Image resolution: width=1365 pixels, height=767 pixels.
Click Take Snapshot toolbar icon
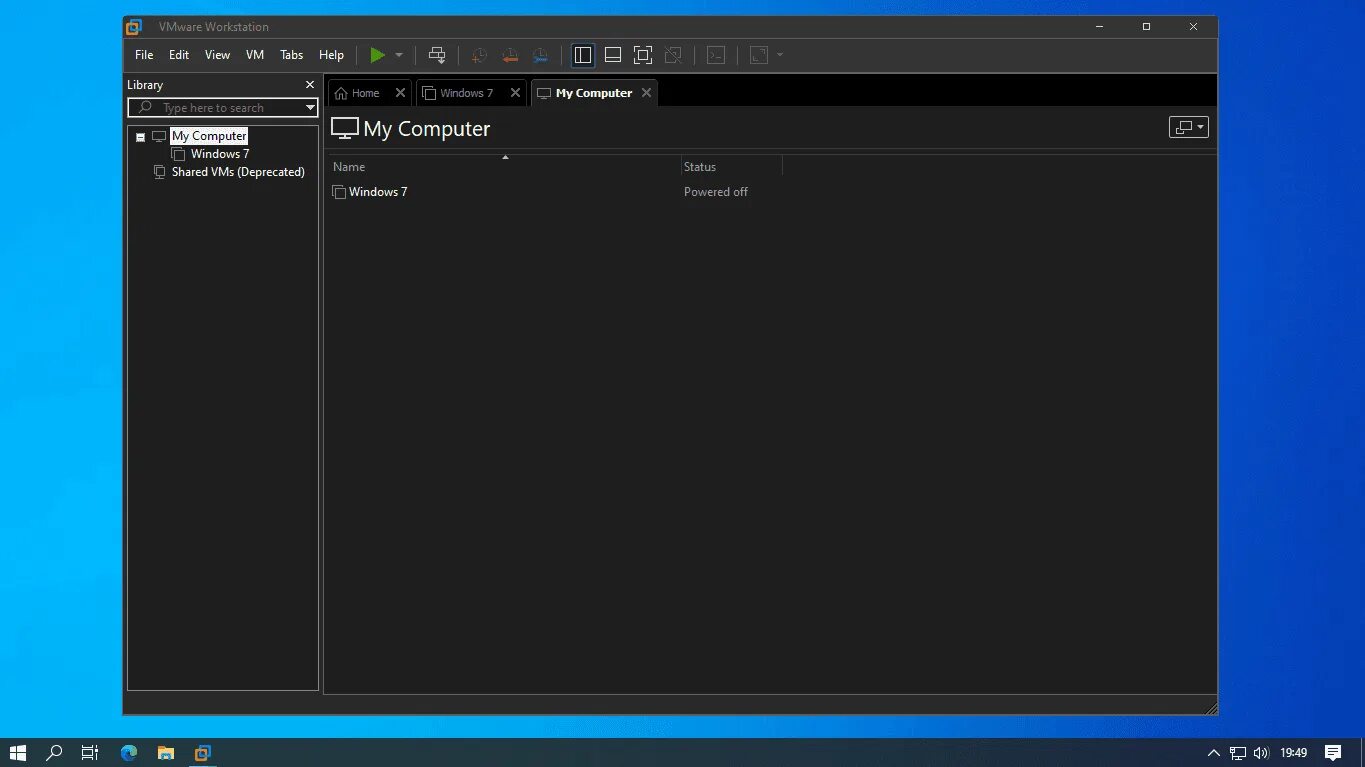479,55
